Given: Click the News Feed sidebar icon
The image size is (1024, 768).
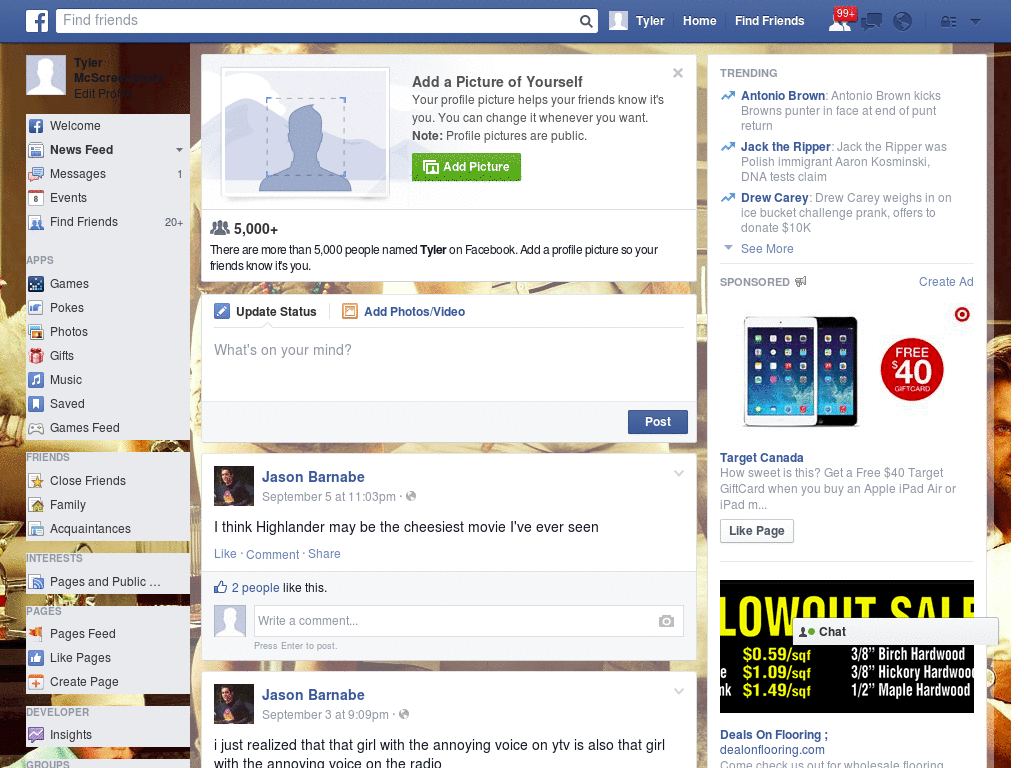Looking at the screenshot, I should click(36, 150).
